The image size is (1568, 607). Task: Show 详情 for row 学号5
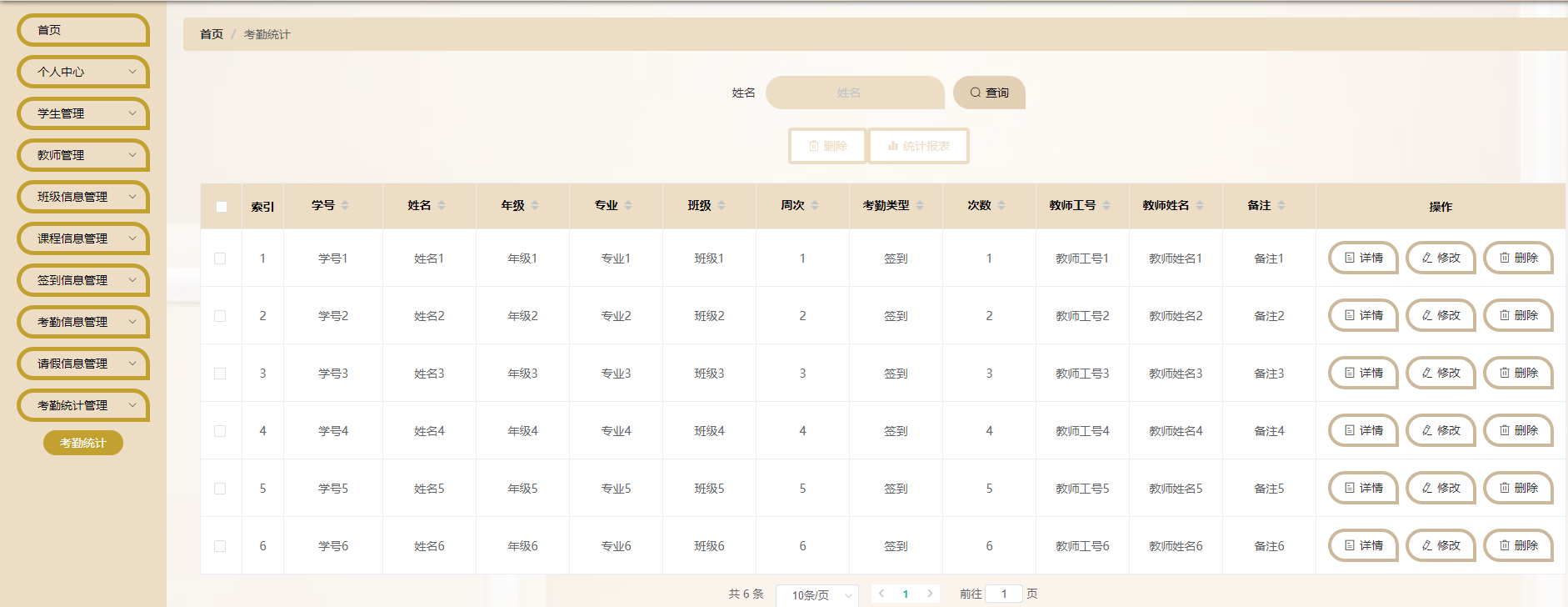click(x=1362, y=488)
